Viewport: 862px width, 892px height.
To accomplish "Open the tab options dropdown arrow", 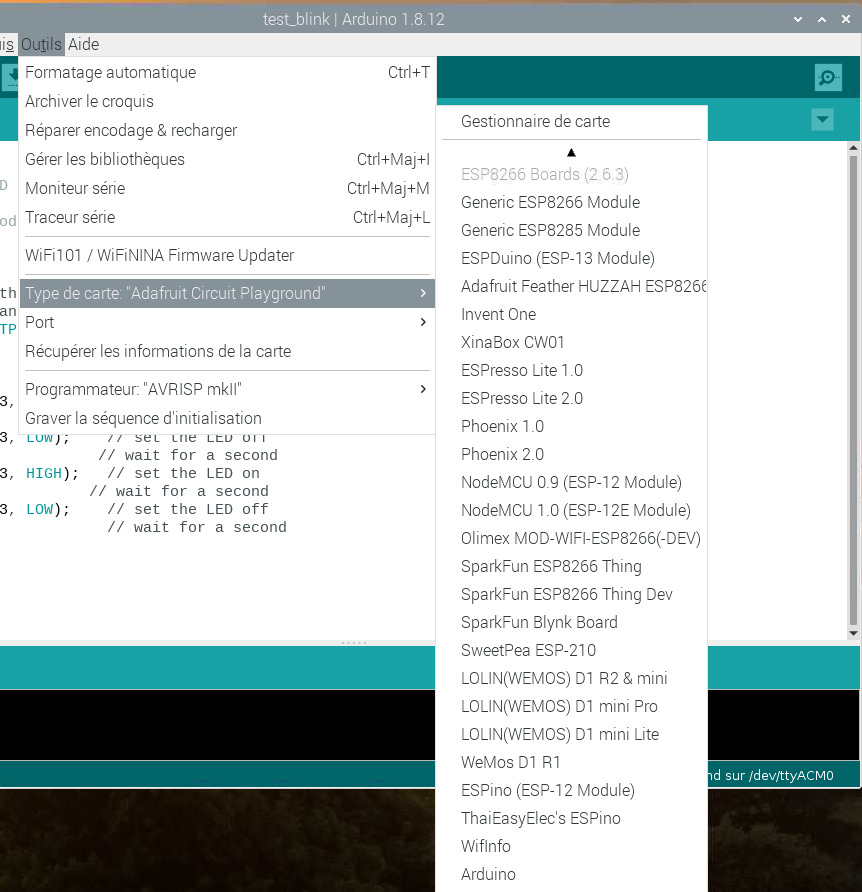I will [822, 119].
